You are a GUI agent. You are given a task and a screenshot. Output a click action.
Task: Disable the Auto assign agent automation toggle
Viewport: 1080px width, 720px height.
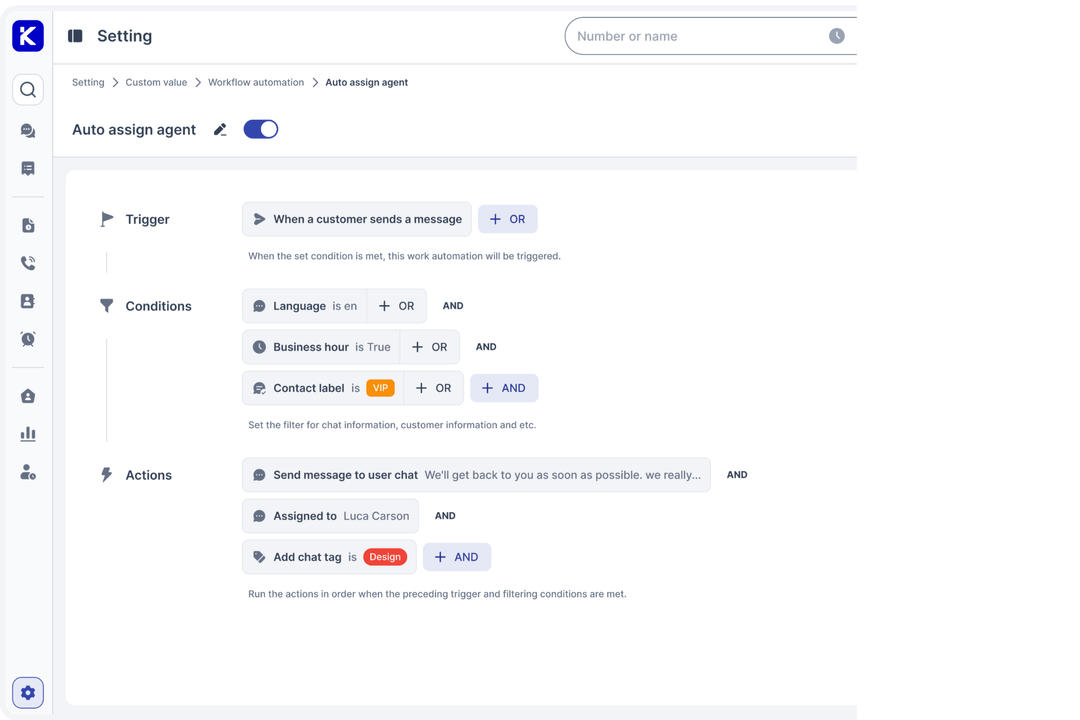tap(260, 129)
